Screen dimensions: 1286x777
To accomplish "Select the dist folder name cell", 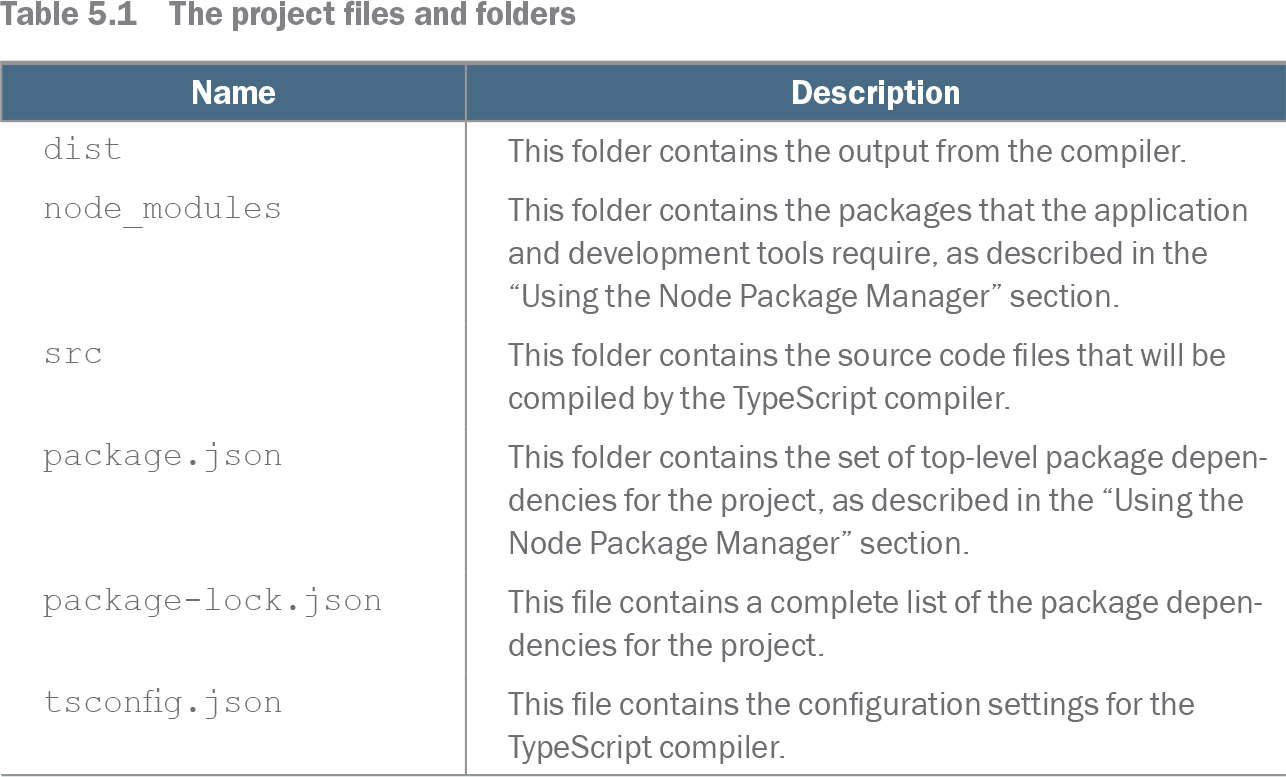I will pyautogui.click(x=82, y=150).
